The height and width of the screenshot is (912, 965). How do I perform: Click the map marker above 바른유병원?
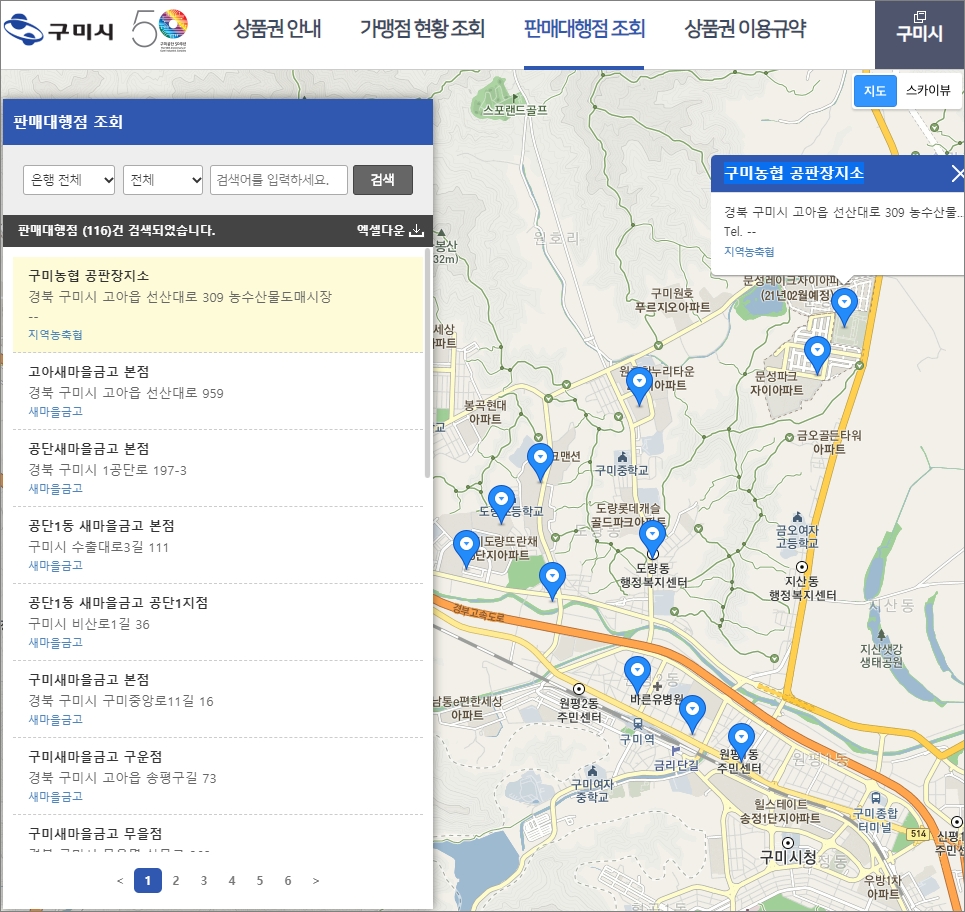pyautogui.click(x=638, y=675)
